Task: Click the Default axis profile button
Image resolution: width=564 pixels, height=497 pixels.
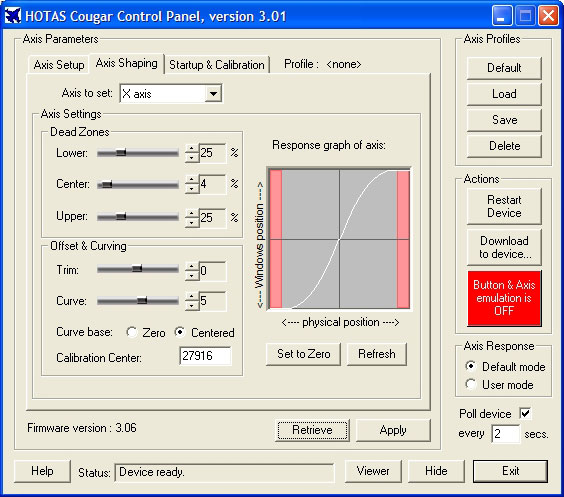Action: coord(504,68)
